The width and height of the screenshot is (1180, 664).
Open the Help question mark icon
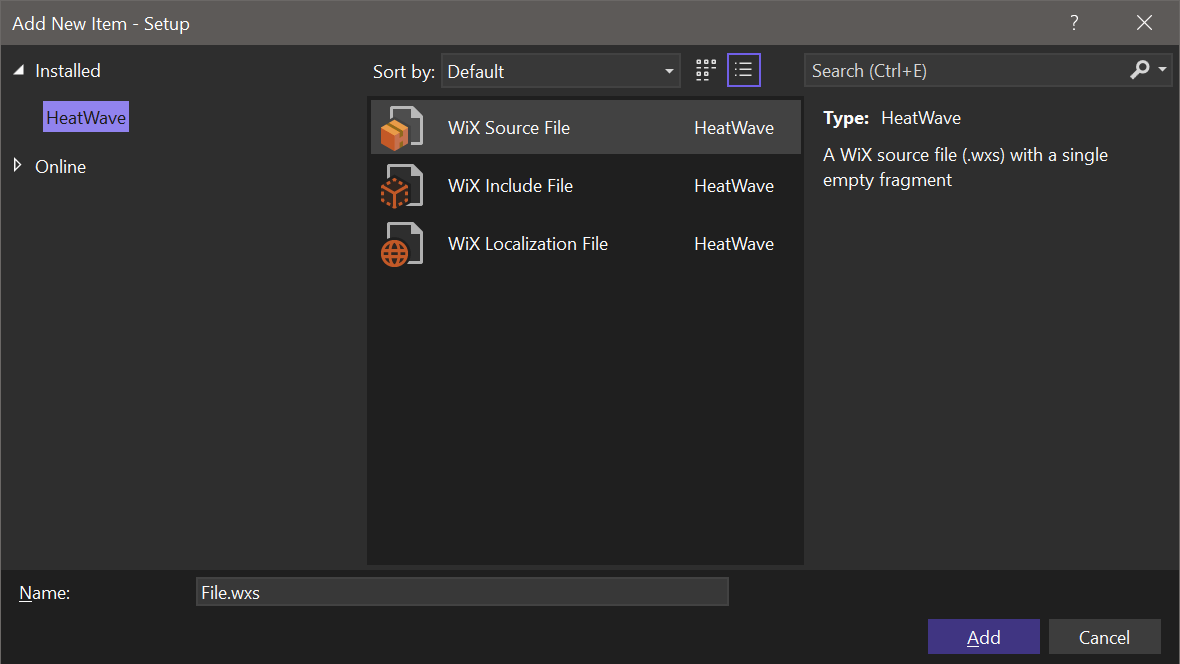[x=1074, y=22]
